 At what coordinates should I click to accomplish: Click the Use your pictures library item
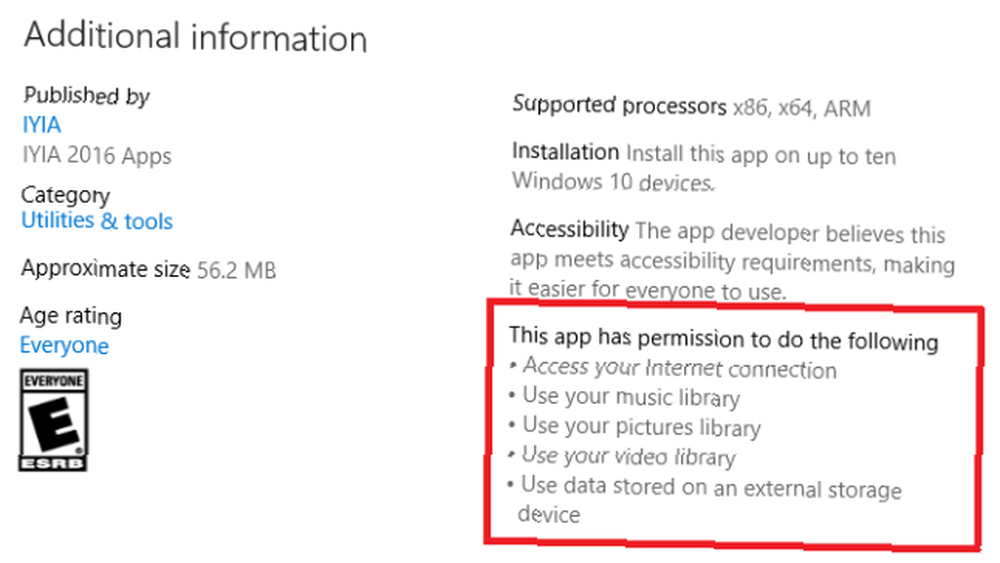[x=635, y=427]
